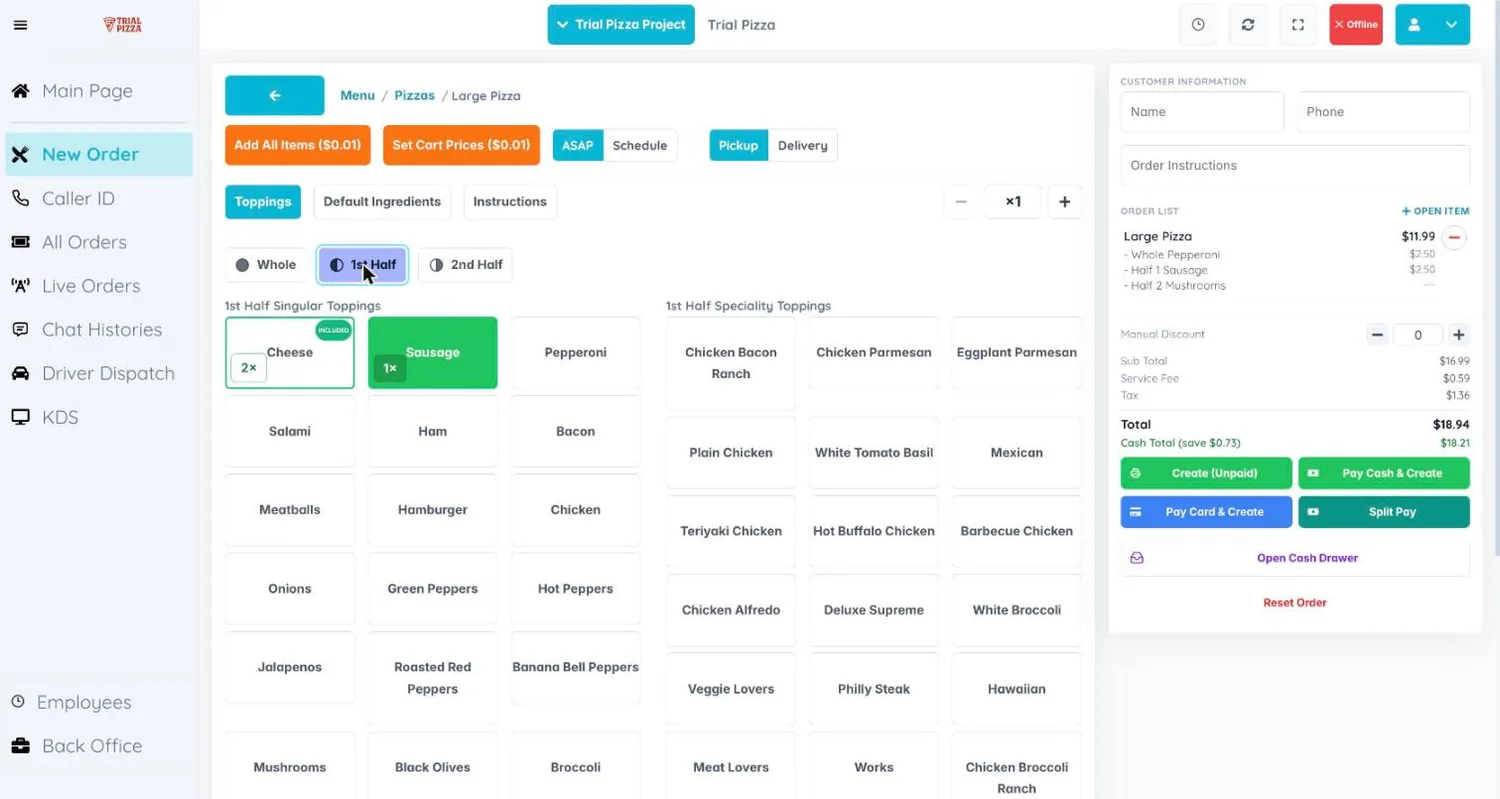Add Pepperoni topping
1500x799 pixels.
575,353
